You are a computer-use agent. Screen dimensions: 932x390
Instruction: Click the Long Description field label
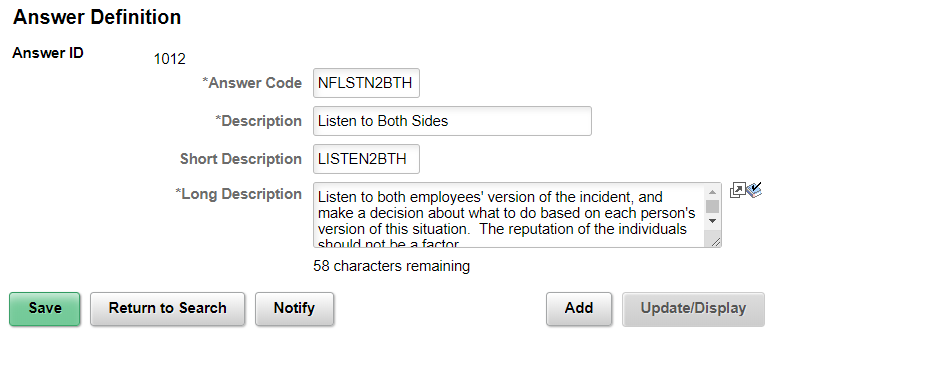coord(238,194)
